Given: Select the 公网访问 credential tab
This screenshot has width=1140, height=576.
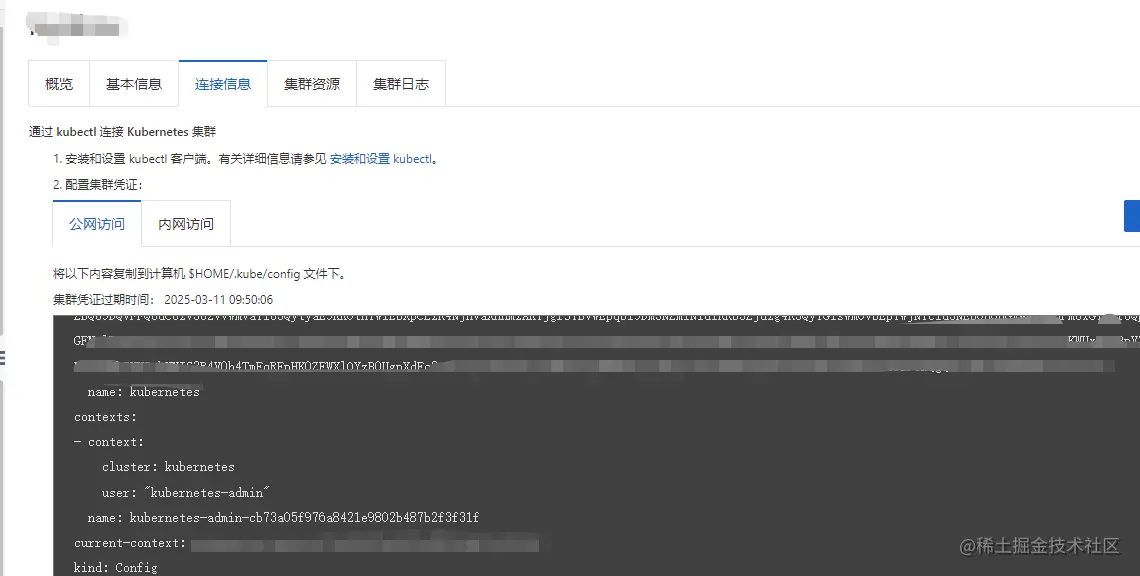Looking at the screenshot, I should pos(97,224).
